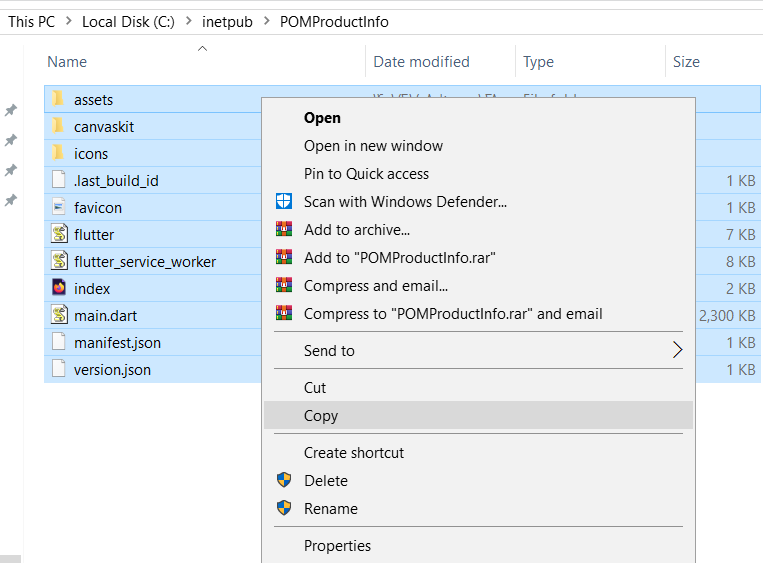The image size is (763, 563).
Task: Select the manifest.json file name
Action: pyautogui.click(x=117, y=343)
